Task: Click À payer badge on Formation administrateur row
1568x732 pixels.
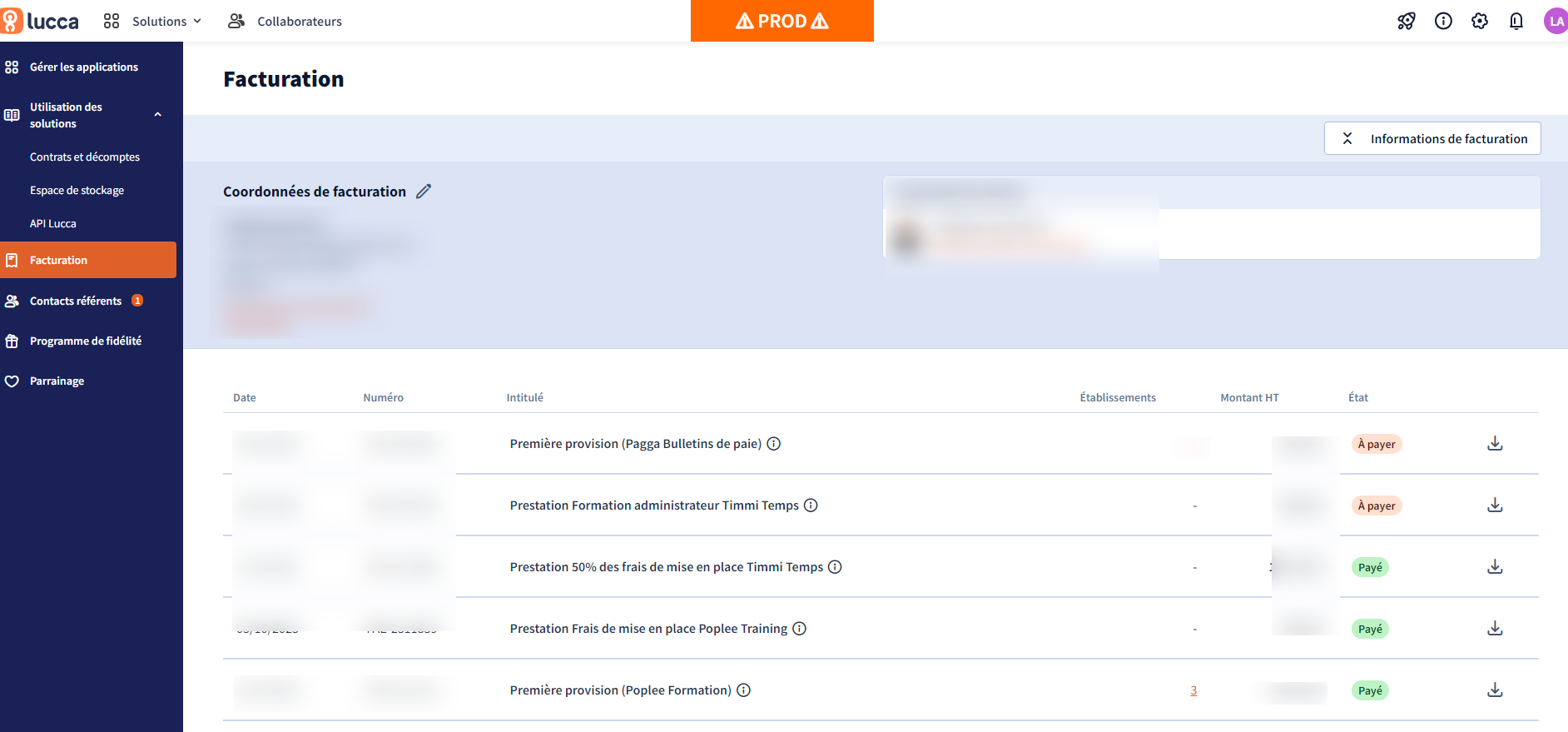Action: [1377, 505]
